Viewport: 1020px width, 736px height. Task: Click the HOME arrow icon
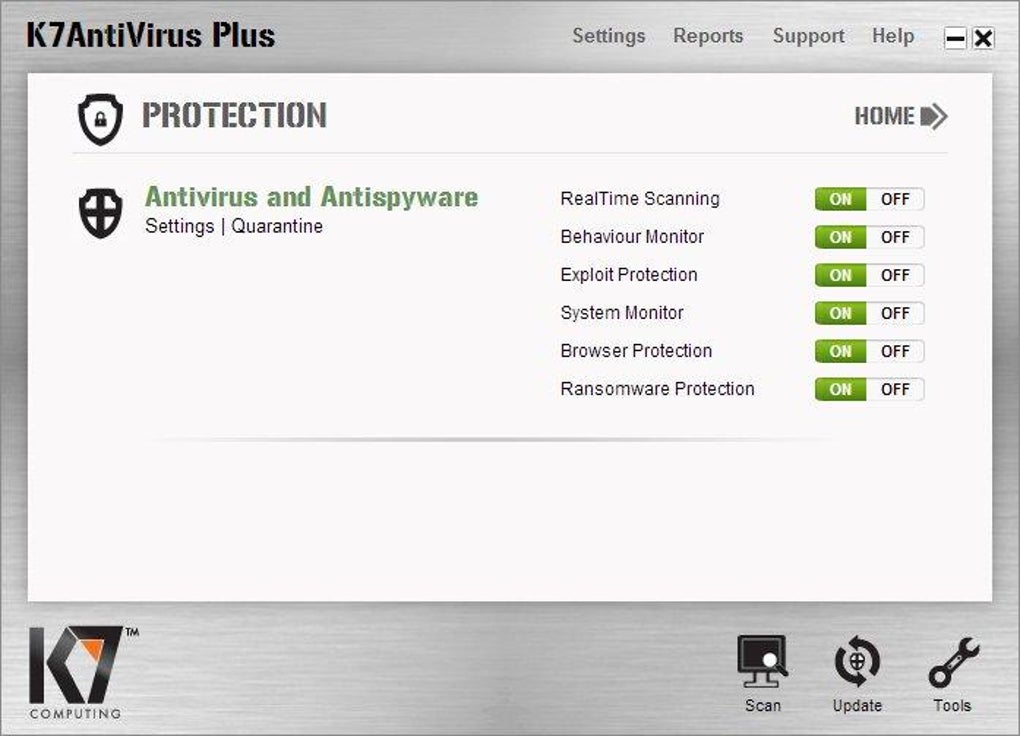pyautogui.click(x=934, y=116)
